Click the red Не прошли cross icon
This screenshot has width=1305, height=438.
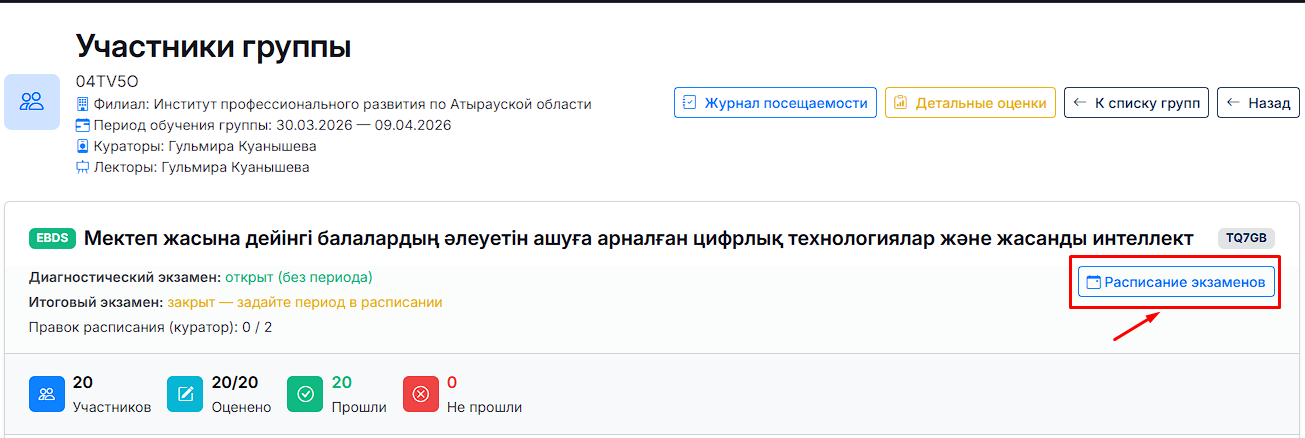tap(421, 394)
